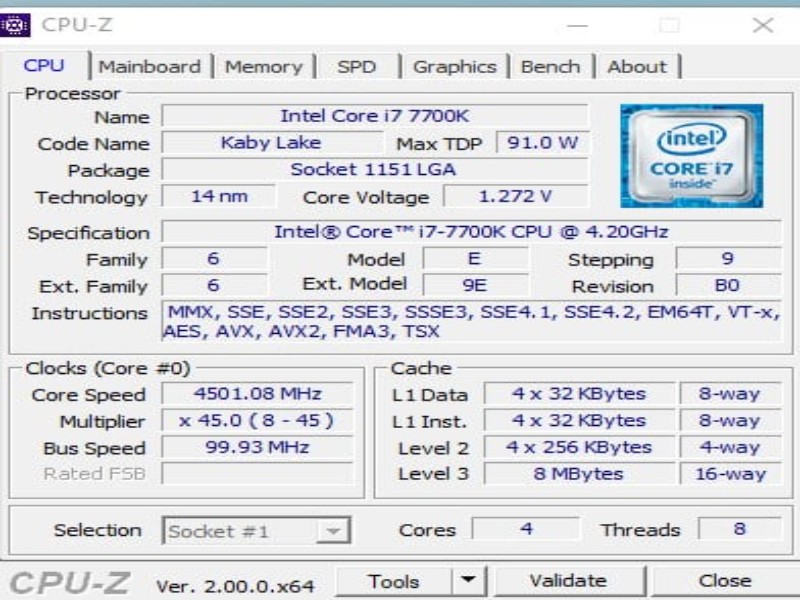Image resolution: width=800 pixels, height=600 pixels.
Task: Click the i7-7700K CPU @ 4.20GHz specification
Action: [x=471, y=232]
